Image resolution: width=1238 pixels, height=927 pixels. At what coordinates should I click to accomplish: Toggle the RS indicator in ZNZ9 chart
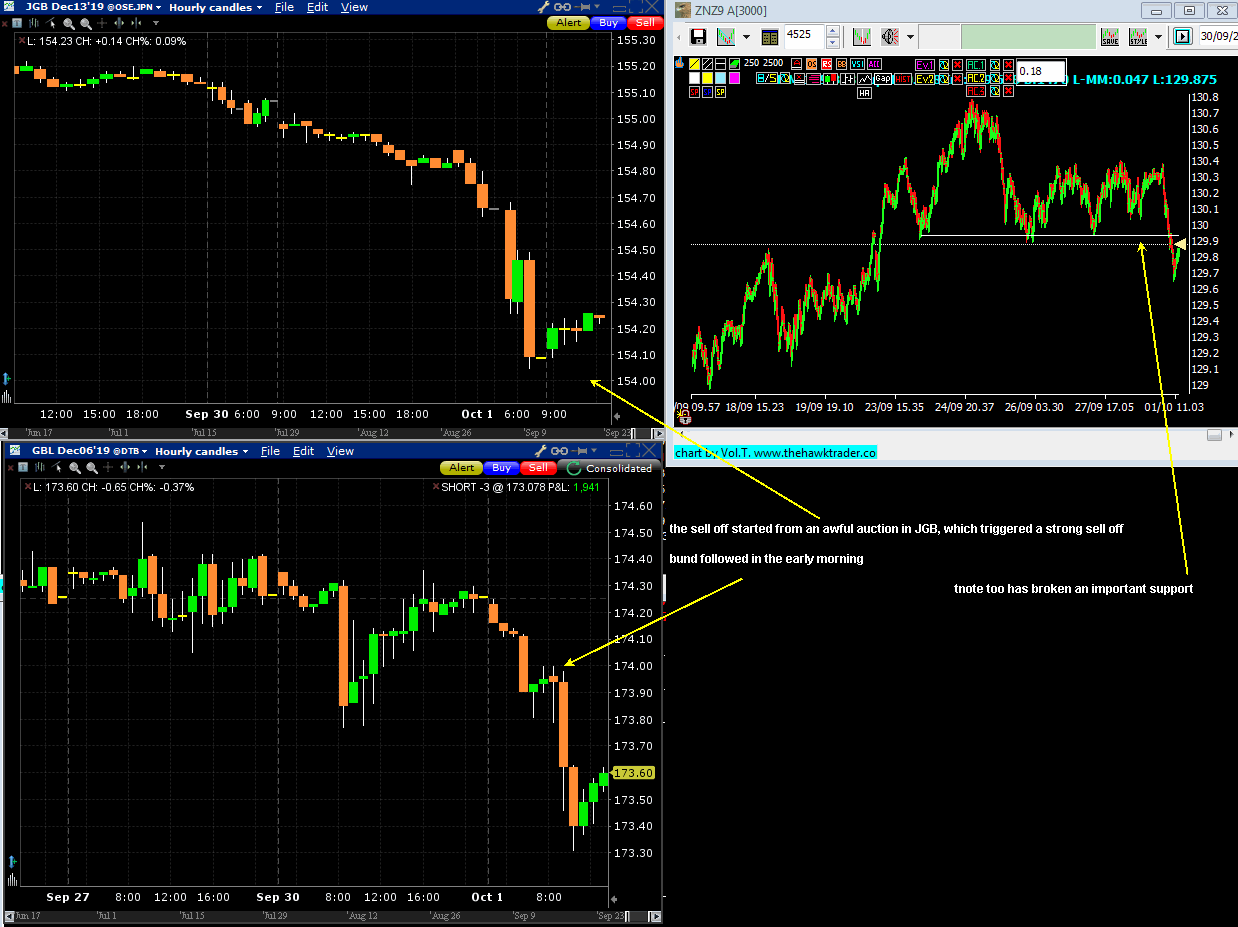[x=827, y=64]
